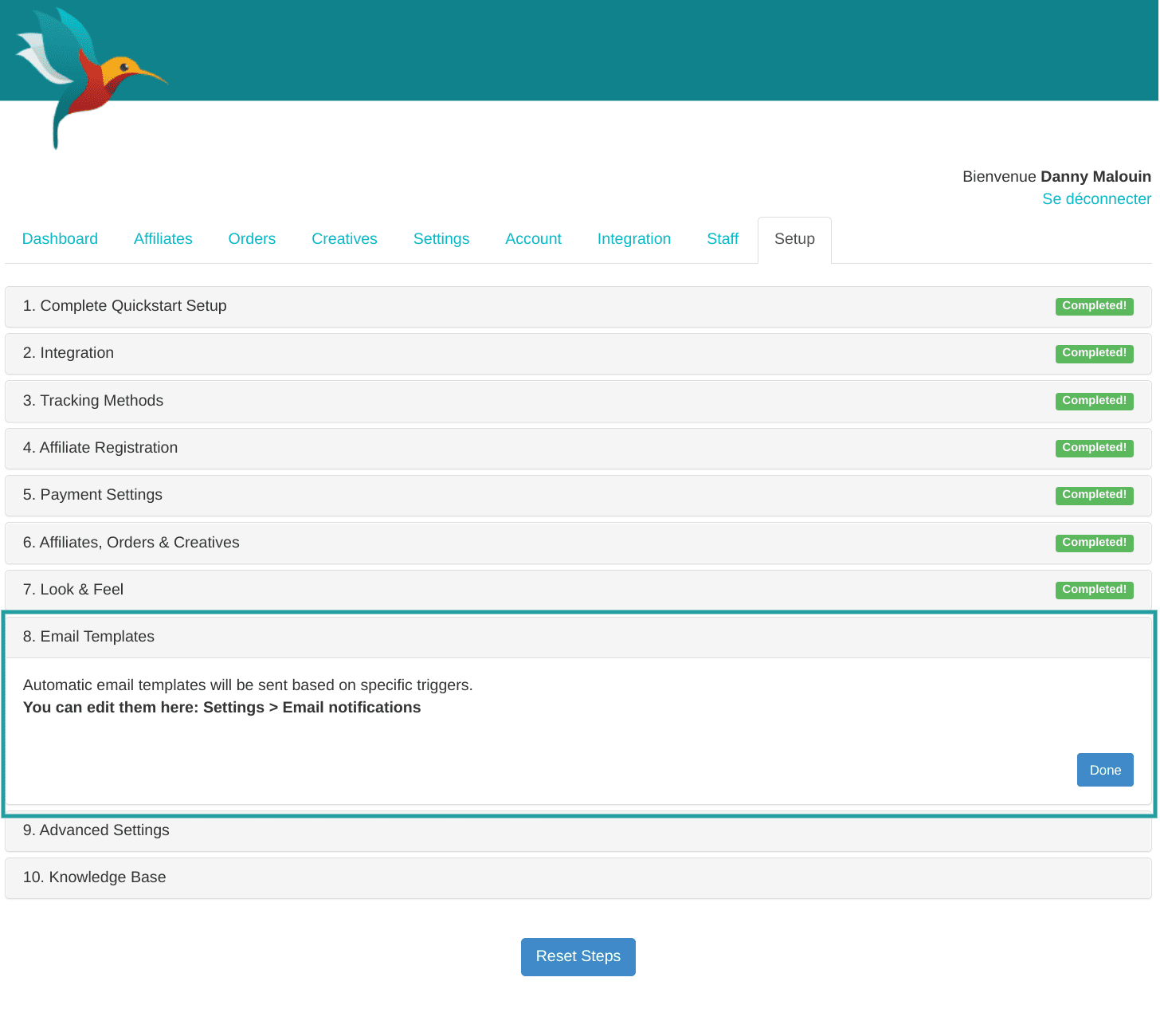
Task: Open the Dashboard tab
Action: [x=60, y=239]
